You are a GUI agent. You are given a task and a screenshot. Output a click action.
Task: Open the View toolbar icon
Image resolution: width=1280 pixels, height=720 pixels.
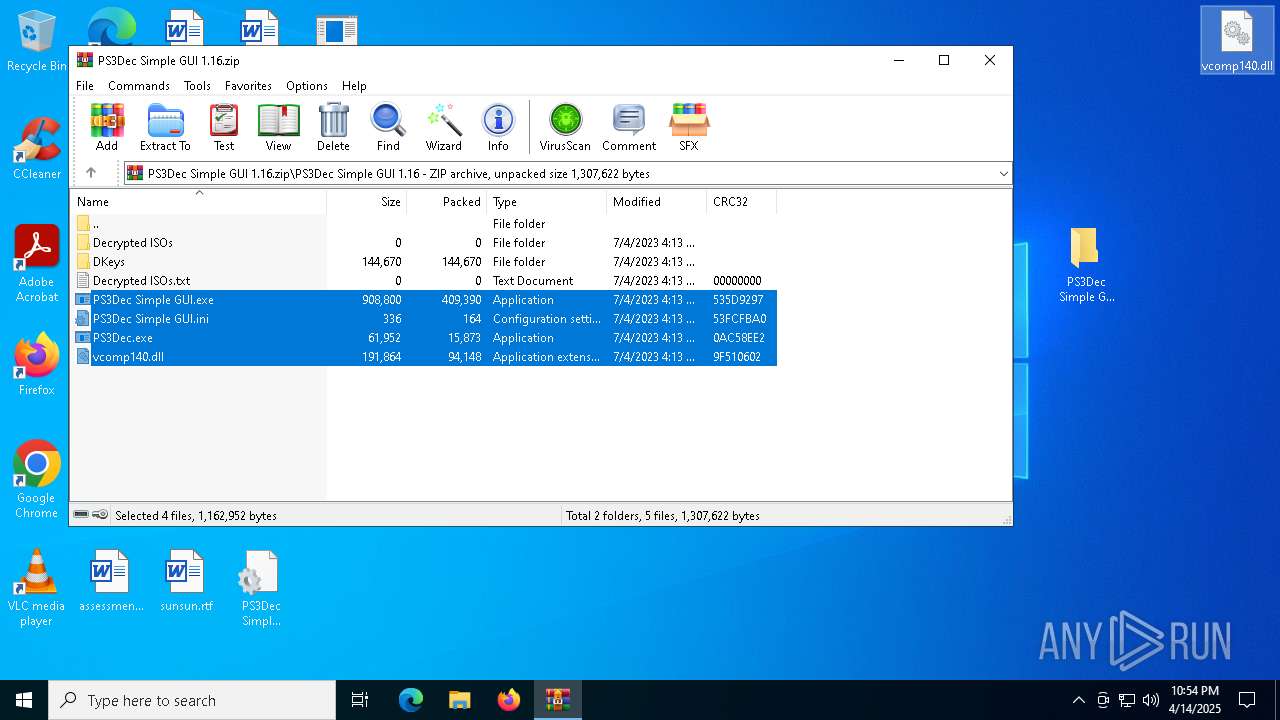[278, 127]
